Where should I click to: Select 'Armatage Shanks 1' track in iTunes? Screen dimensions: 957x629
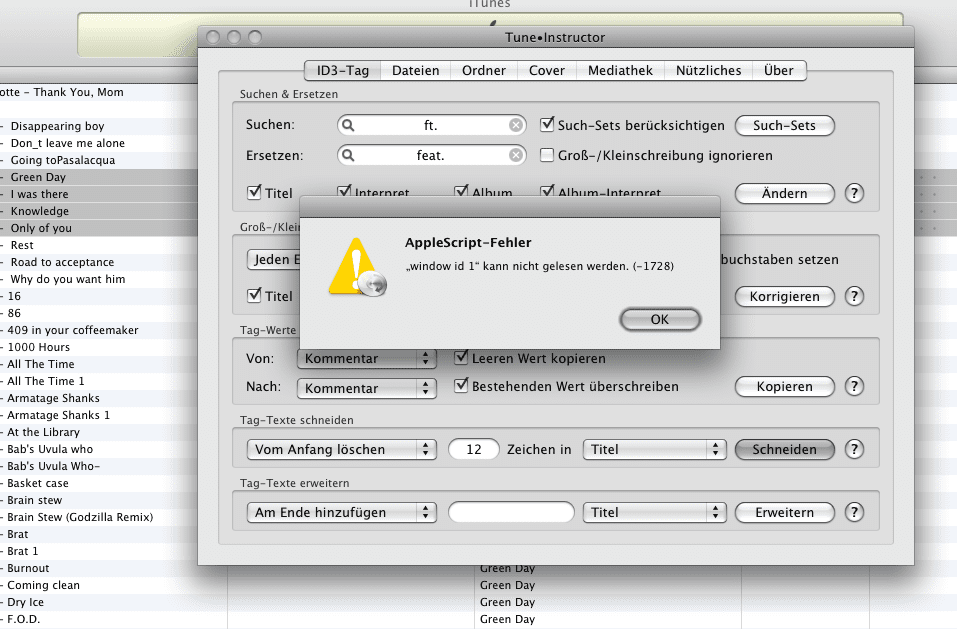[x=59, y=415]
